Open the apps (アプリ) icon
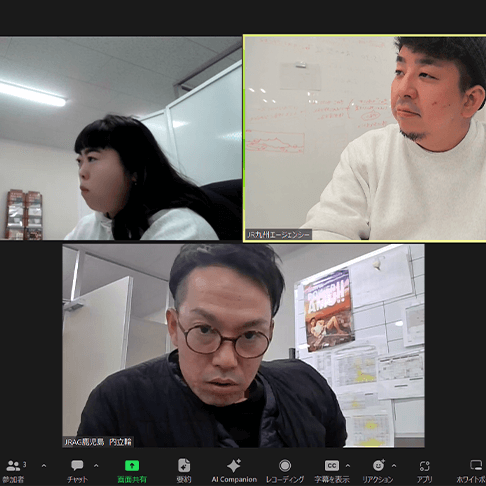486x486 pixels. pos(424,466)
